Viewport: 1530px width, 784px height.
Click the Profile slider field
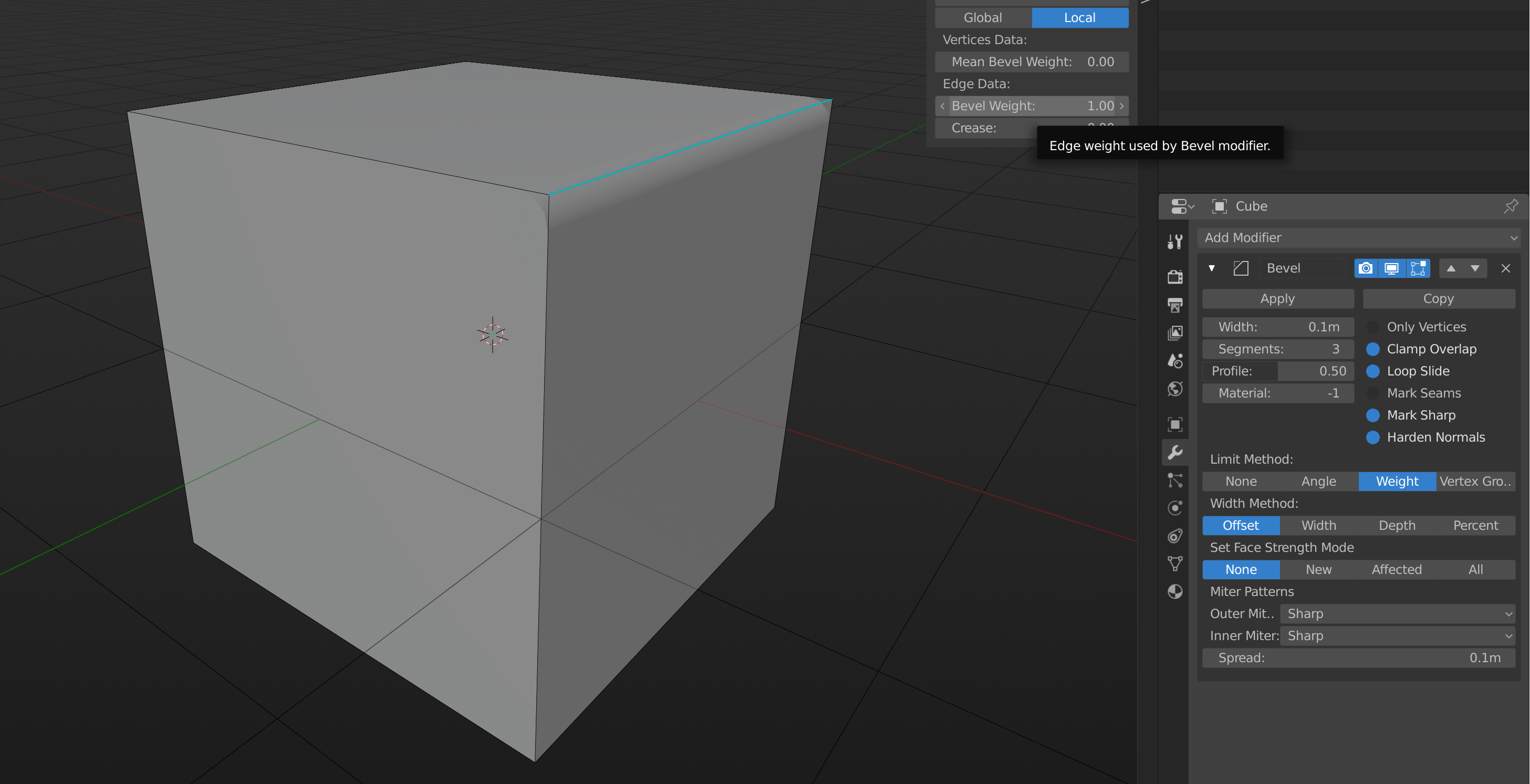(x=1277, y=371)
